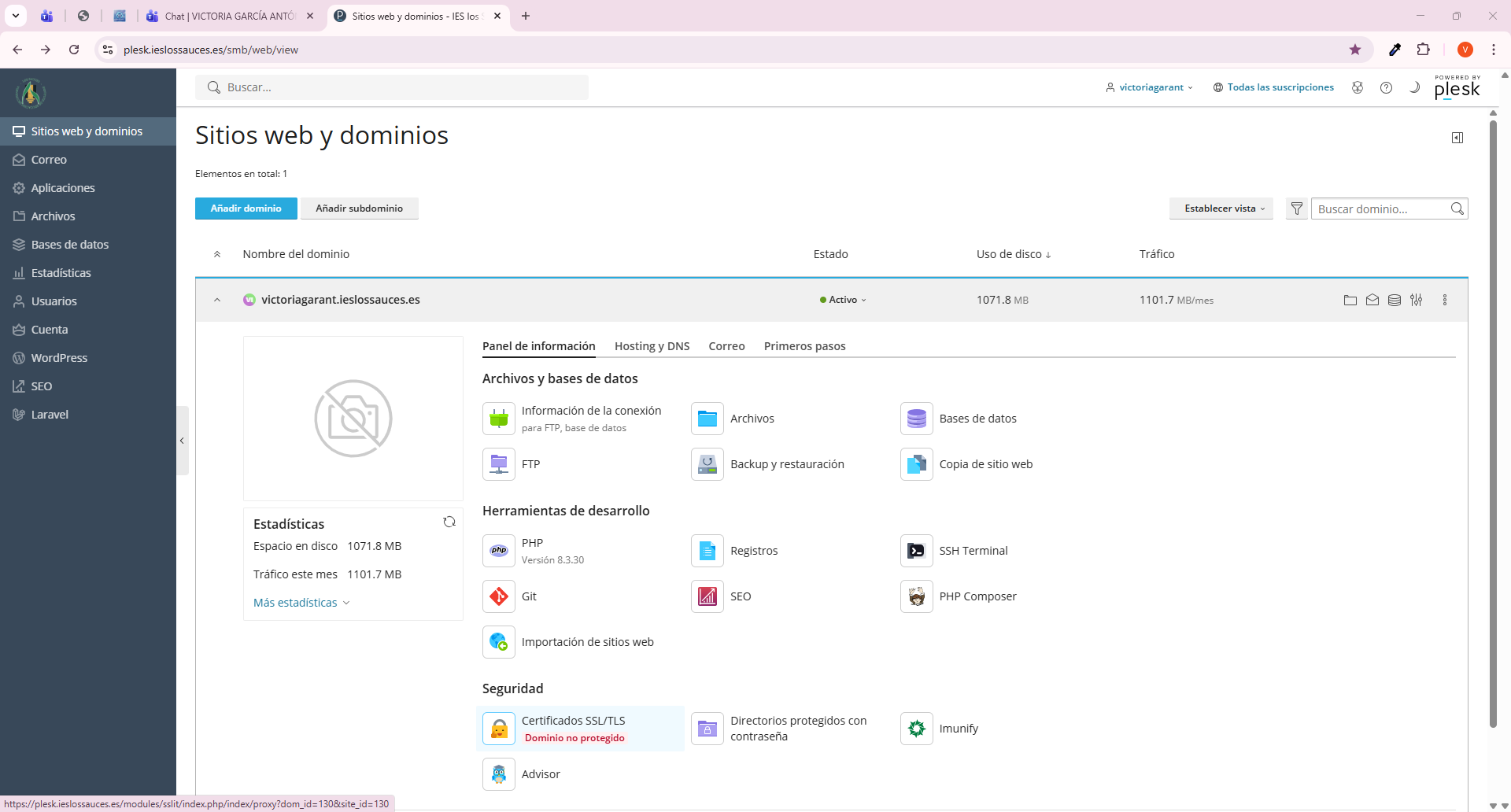Open WordPress in the sidebar

[x=59, y=358]
